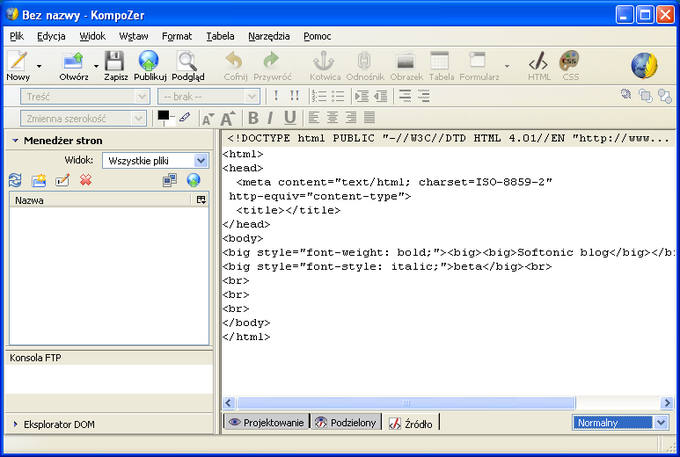Click the KompoZer globe logo
This screenshot has width=680, height=457.
click(x=644, y=66)
